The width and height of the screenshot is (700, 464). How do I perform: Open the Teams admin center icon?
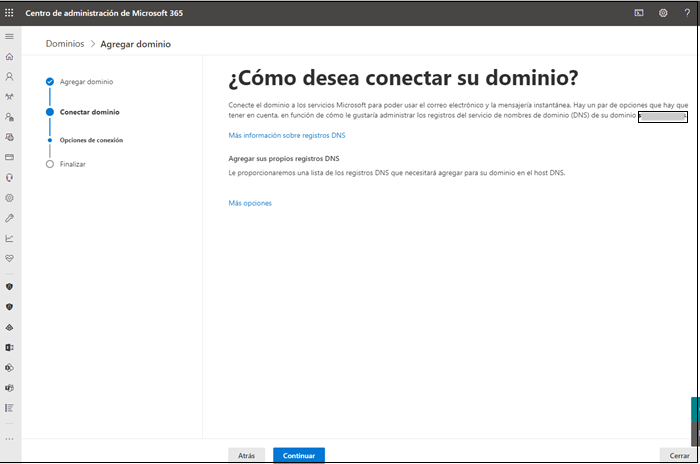[9, 388]
